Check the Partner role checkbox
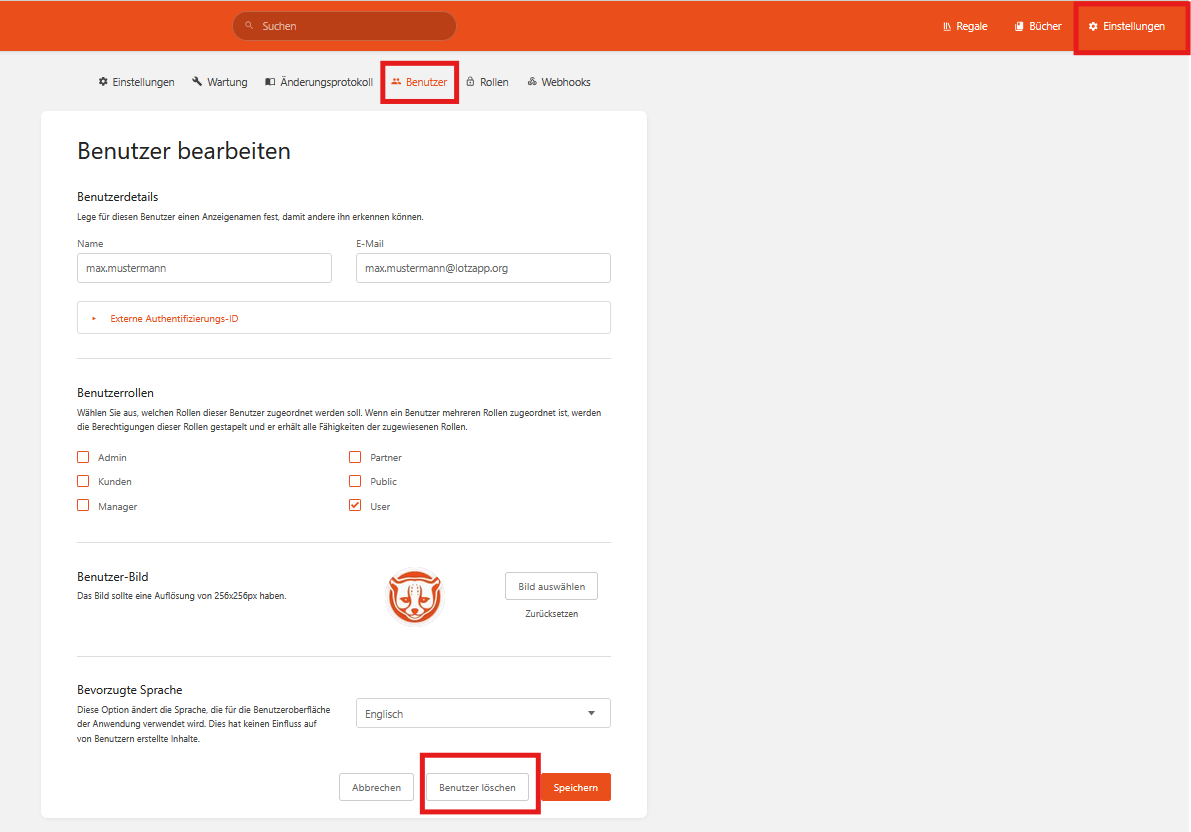 point(355,457)
